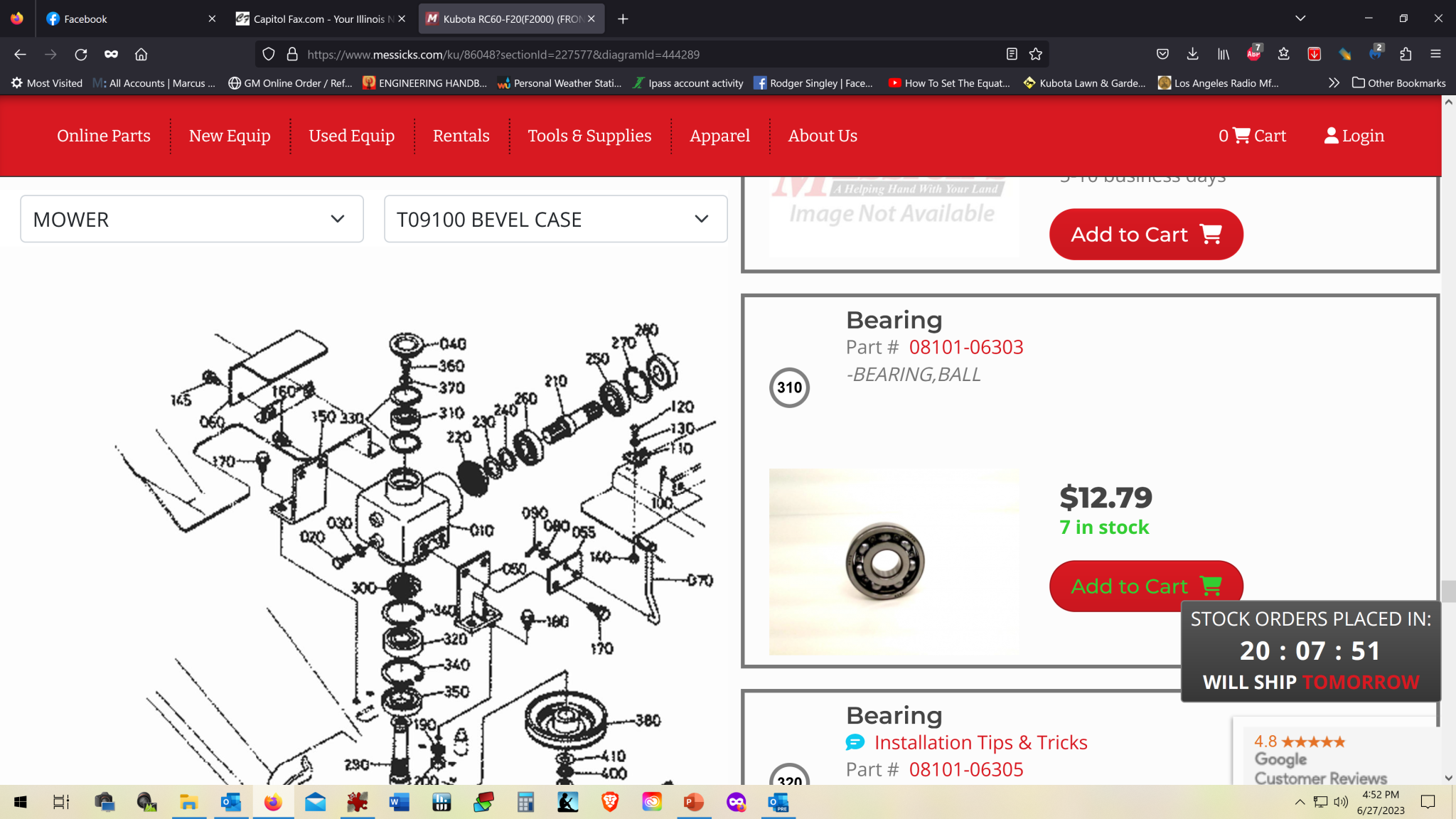Add the image-unavailable part to cart
The width and height of the screenshot is (1456, 819).
coord(1146,234)
